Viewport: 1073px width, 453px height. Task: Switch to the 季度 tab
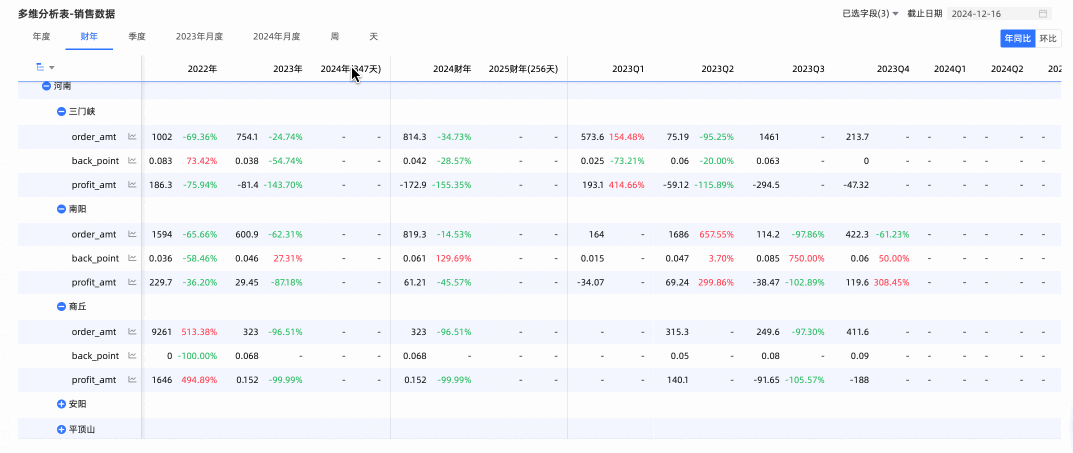pos(137,36)
